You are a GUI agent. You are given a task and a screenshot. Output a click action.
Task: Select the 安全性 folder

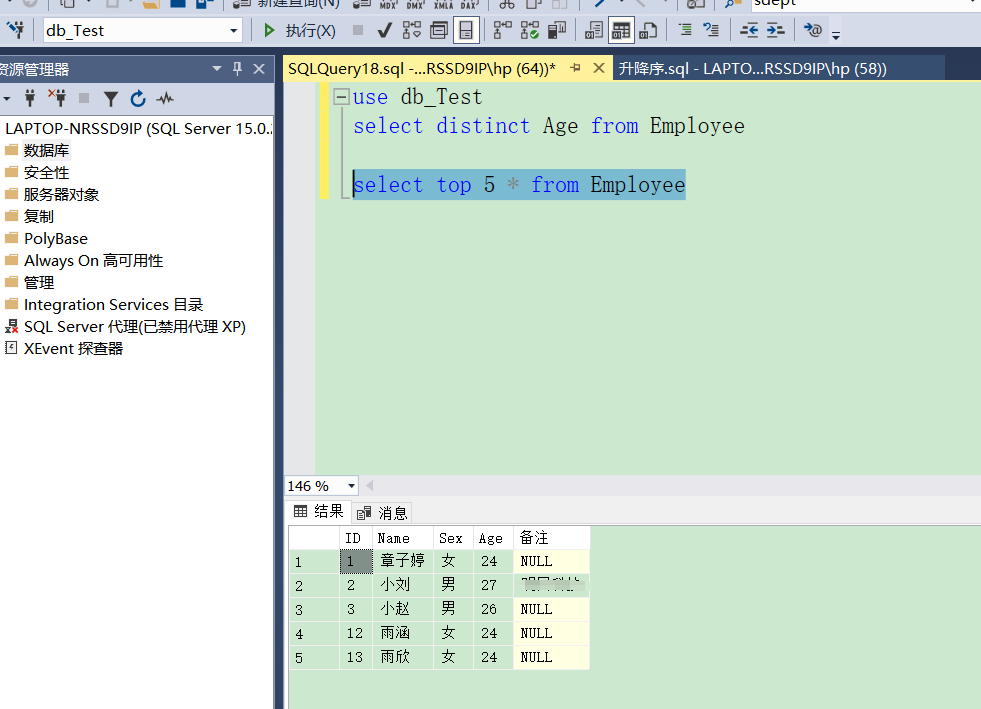(46, 172)
